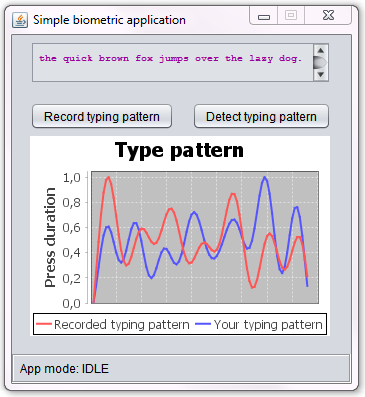Click the text area scrollbar down arrow
Viewport: 365px width, 397px height.
[x=321, y=74]
